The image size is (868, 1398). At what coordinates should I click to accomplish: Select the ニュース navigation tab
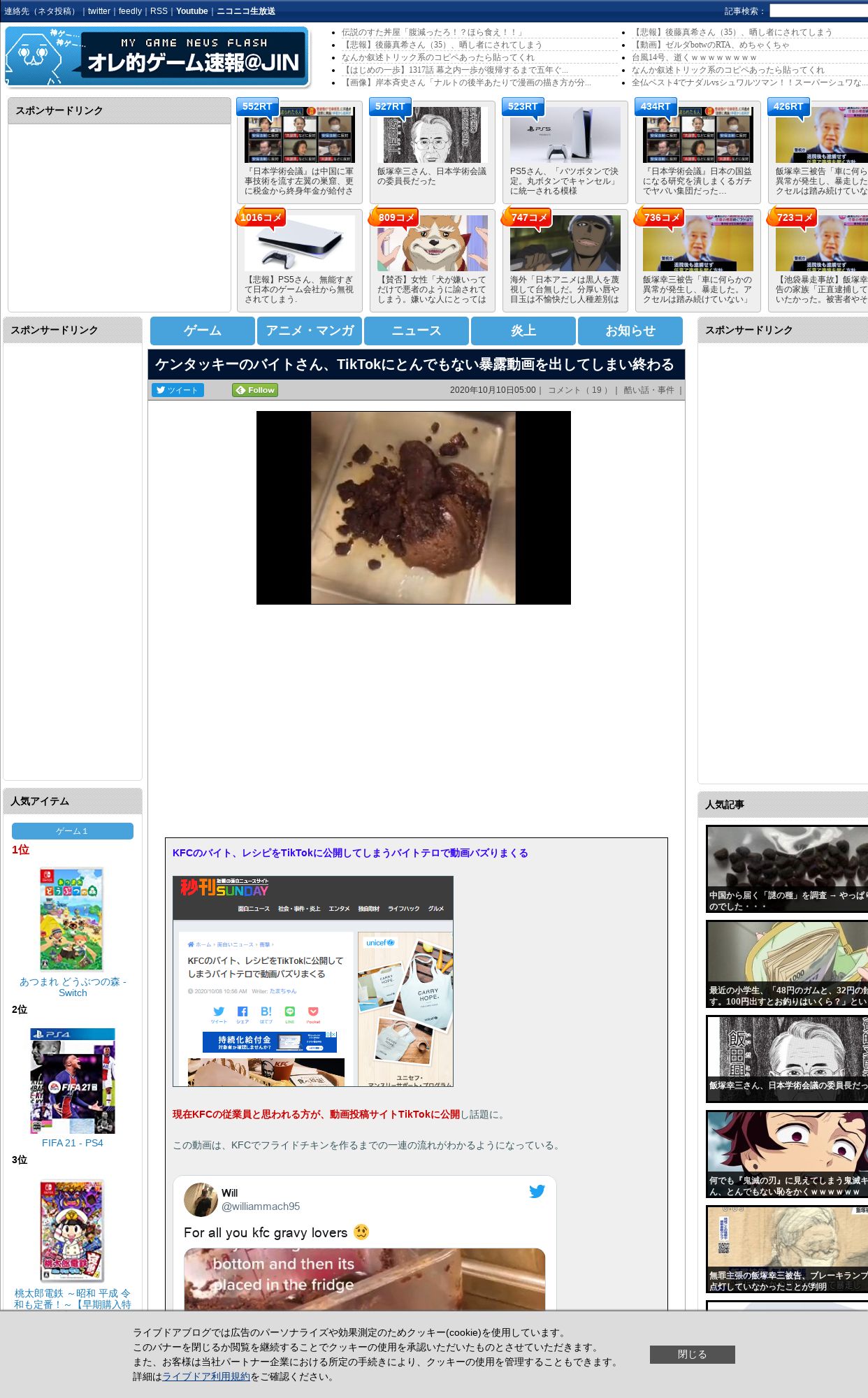pyautogui.click(x=417, y=331)
